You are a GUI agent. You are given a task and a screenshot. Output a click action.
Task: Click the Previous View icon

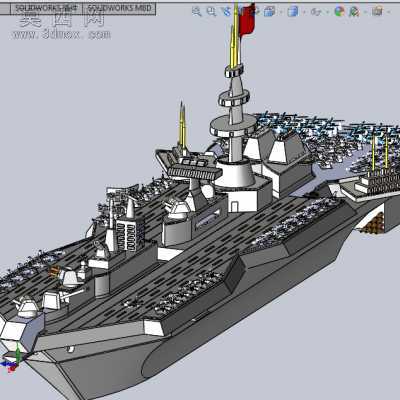[x=227, y=12]
